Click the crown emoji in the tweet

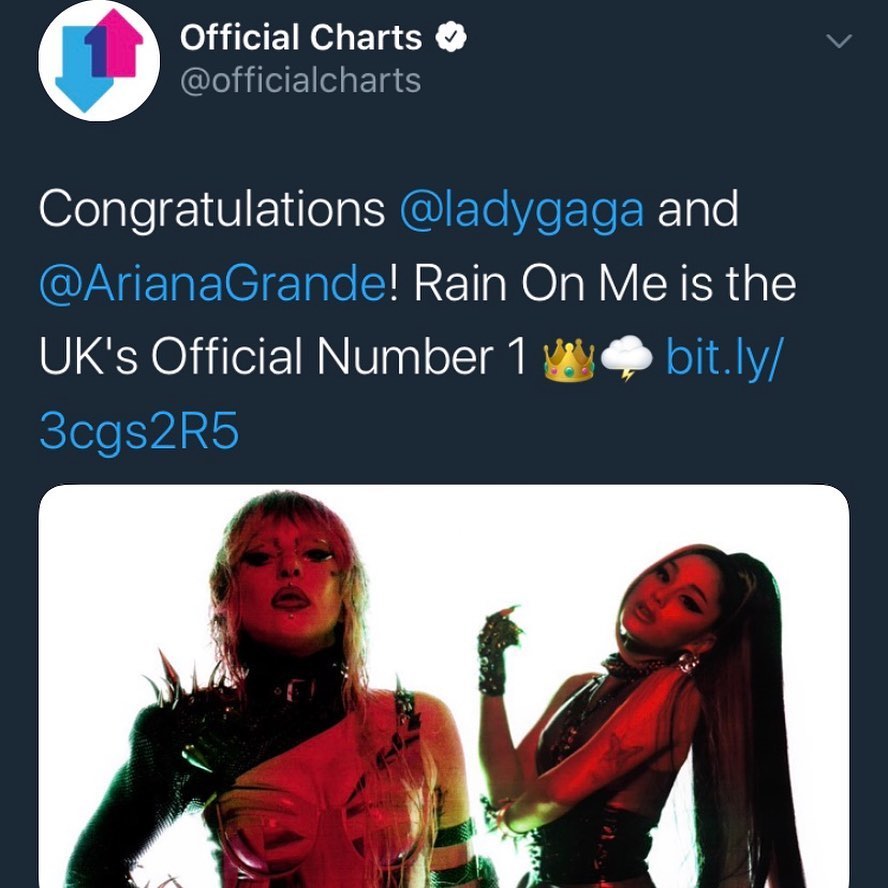coord(567,359)
